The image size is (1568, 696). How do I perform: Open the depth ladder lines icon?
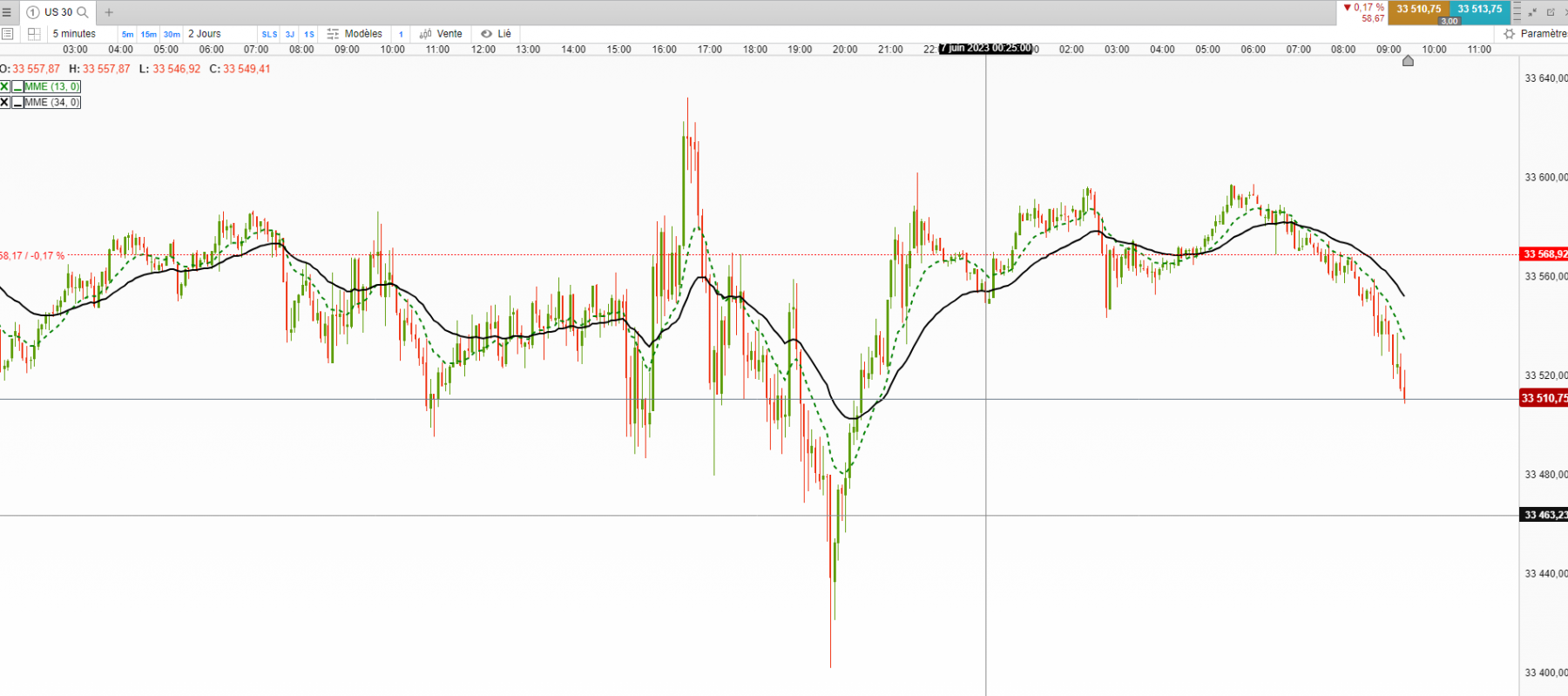point(1517,12)
